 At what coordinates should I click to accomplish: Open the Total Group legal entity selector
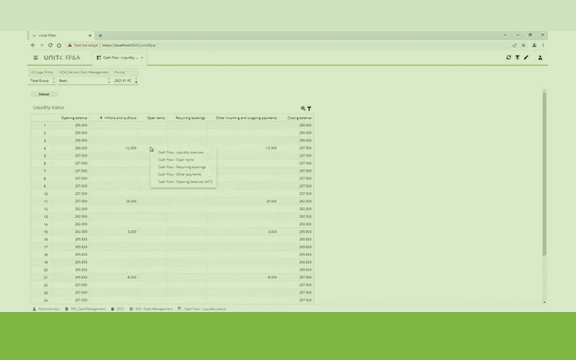(x=43, y=80)
